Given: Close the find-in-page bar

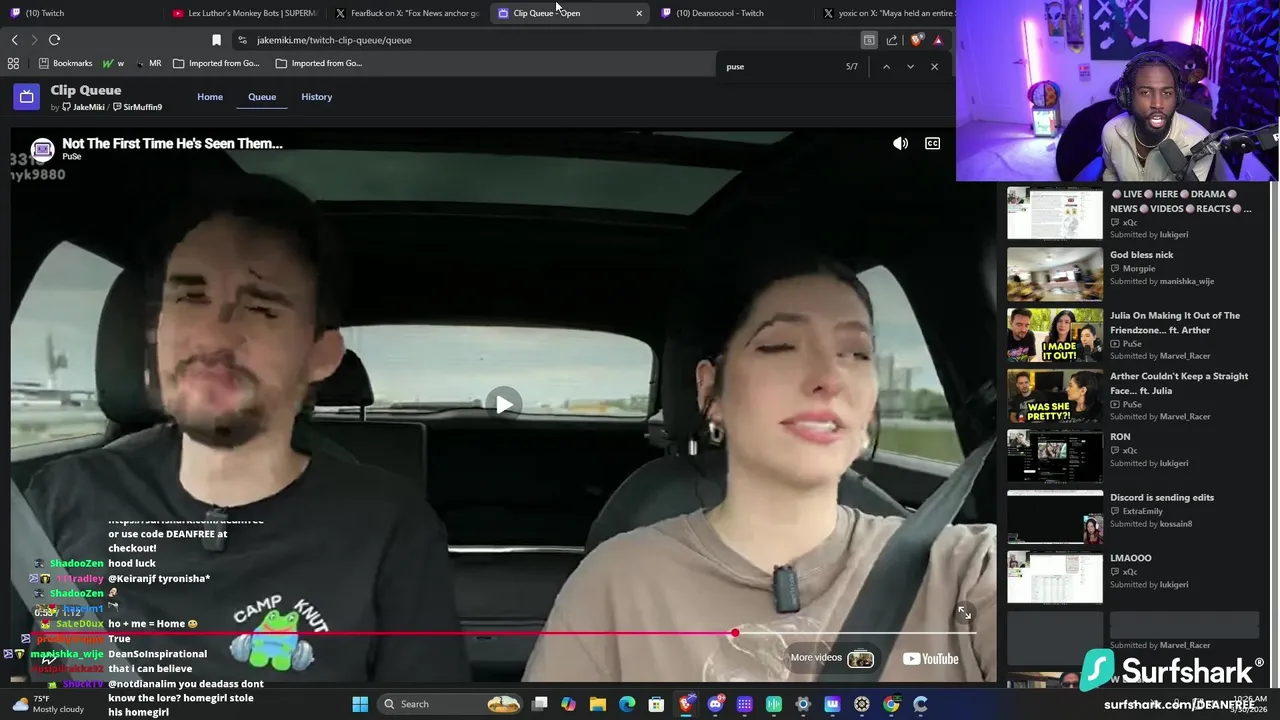Looking at the screenshot, I should pos(934,67).
